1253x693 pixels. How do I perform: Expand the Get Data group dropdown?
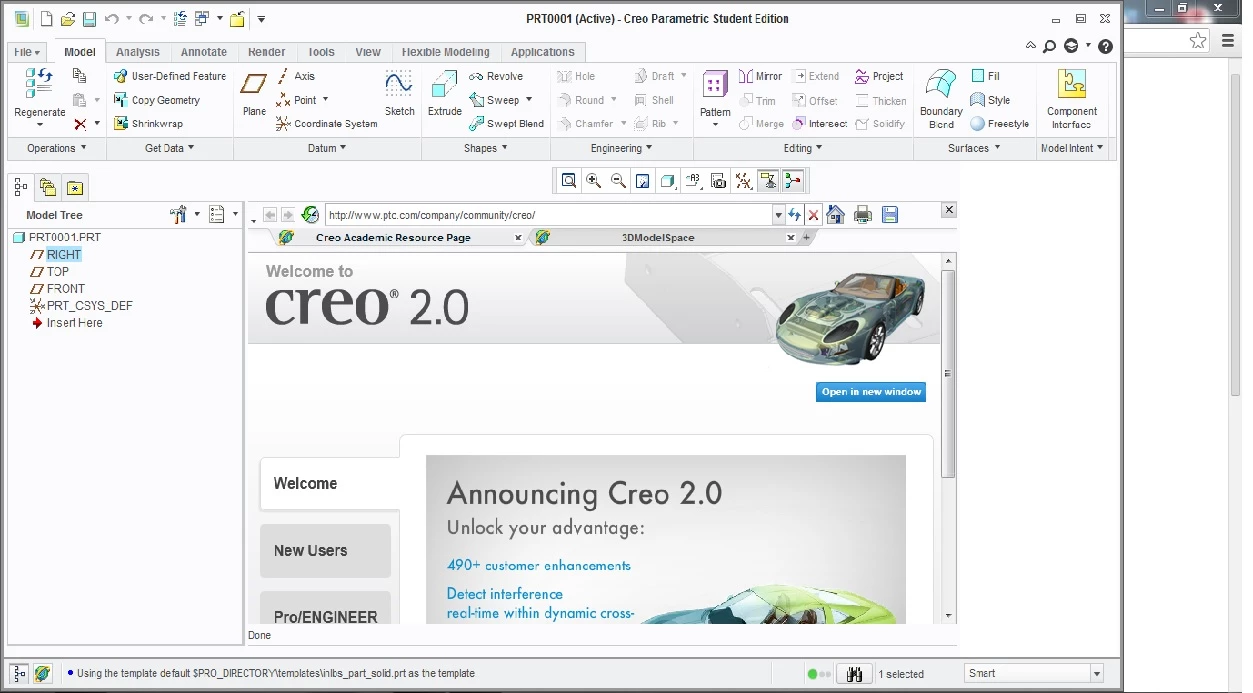tap(170, 148)
